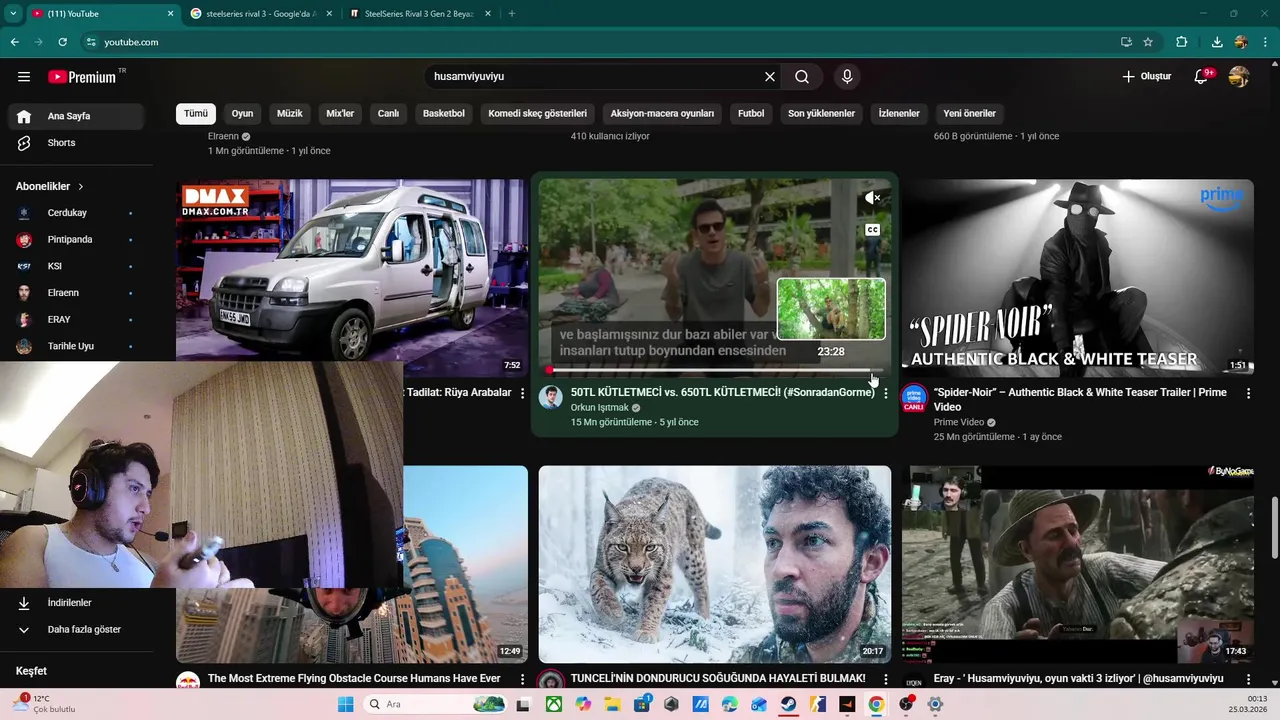Select the Basketbol filter chip
This screenshot has height=720, width=1280.
pos(444,114)
